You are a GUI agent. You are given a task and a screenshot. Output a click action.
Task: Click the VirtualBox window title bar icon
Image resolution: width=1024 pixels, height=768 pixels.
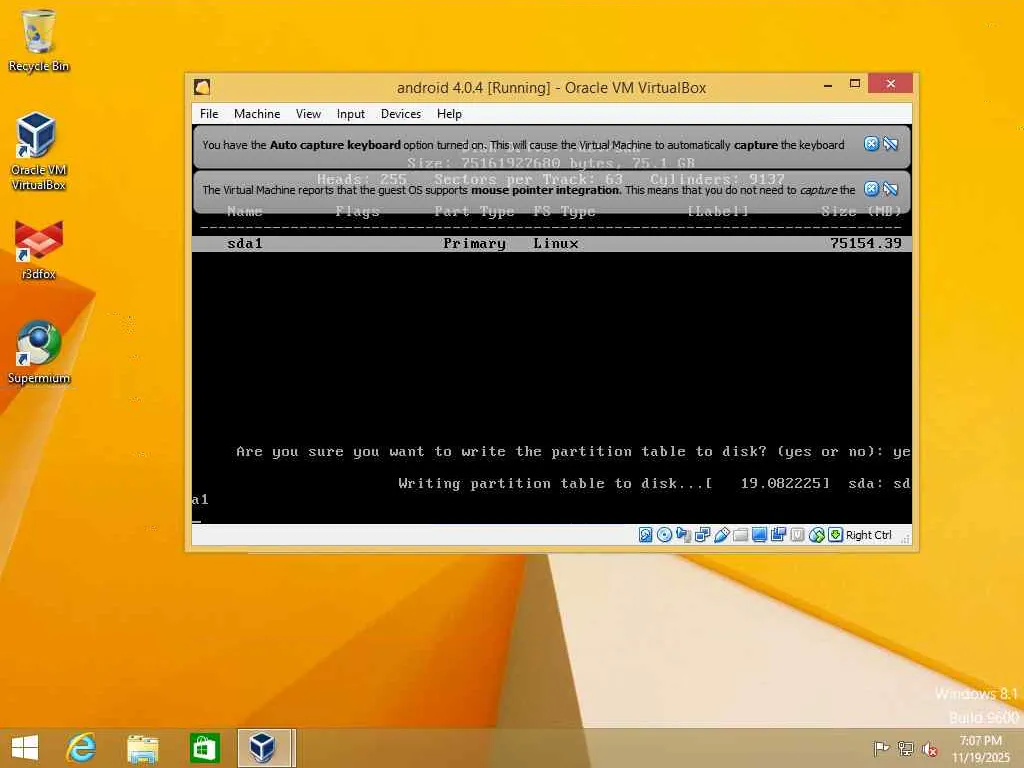tap(202, 87)
